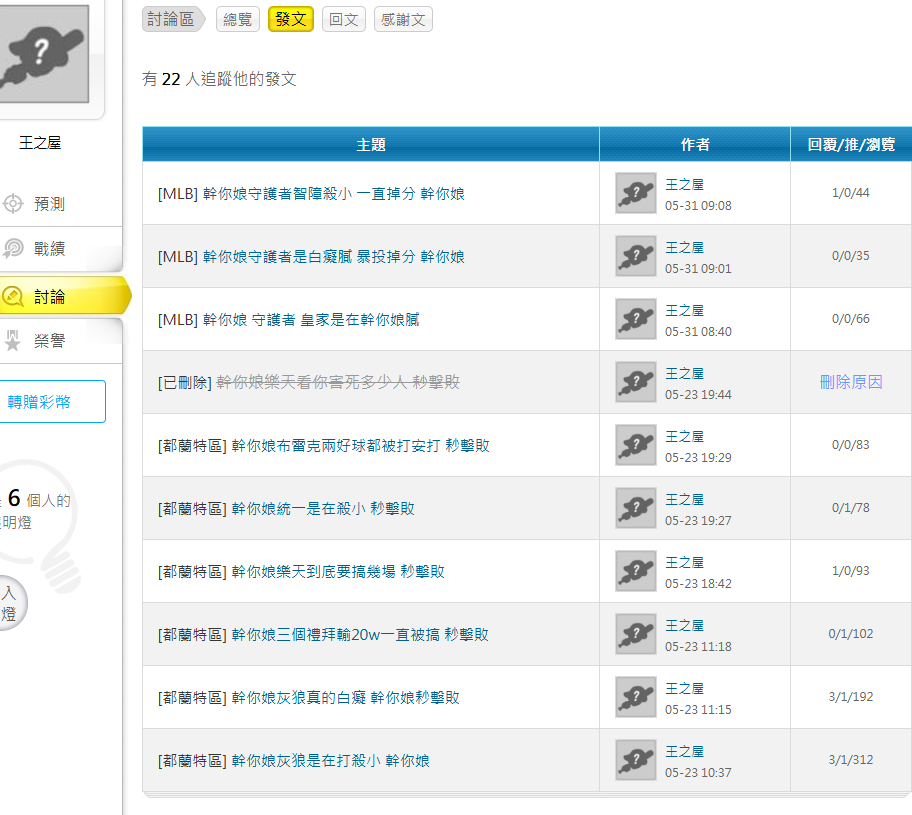Click the stats value 0/0/66
The width and height of the screenshot is (912, 815).
tap(851, 319)
